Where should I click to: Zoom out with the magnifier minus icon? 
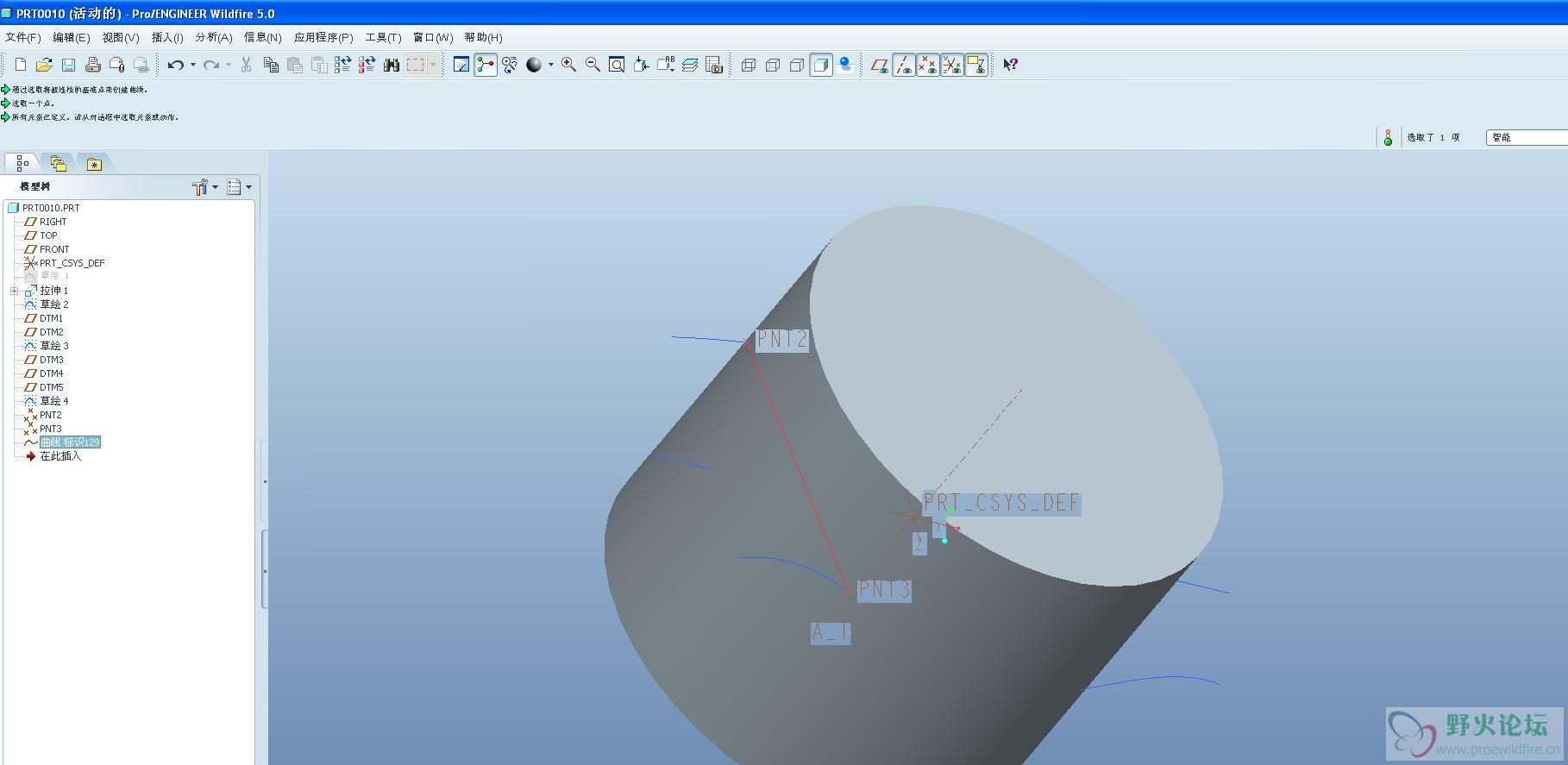click(x=593, y=65)
